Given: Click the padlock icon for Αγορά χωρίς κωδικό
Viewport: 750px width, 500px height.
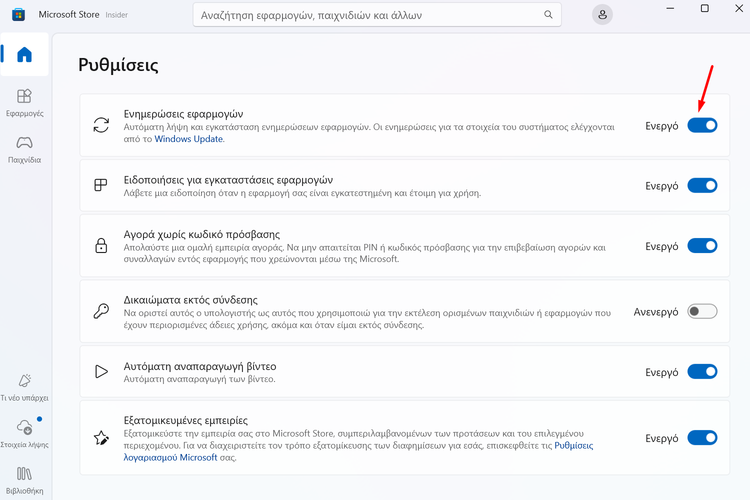Looking at the screenshot, I should point(101,246).
